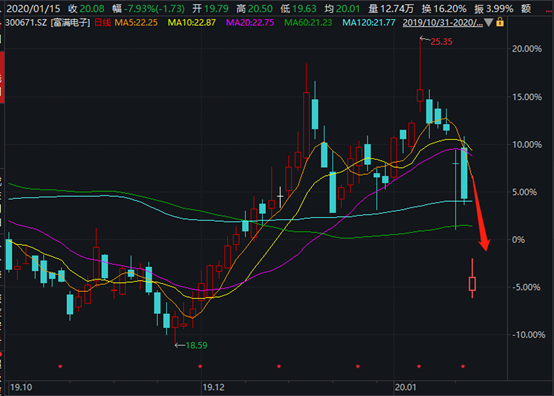
Task: Click the 19.10 x-axis date label
Action: [x=21, y=388]
